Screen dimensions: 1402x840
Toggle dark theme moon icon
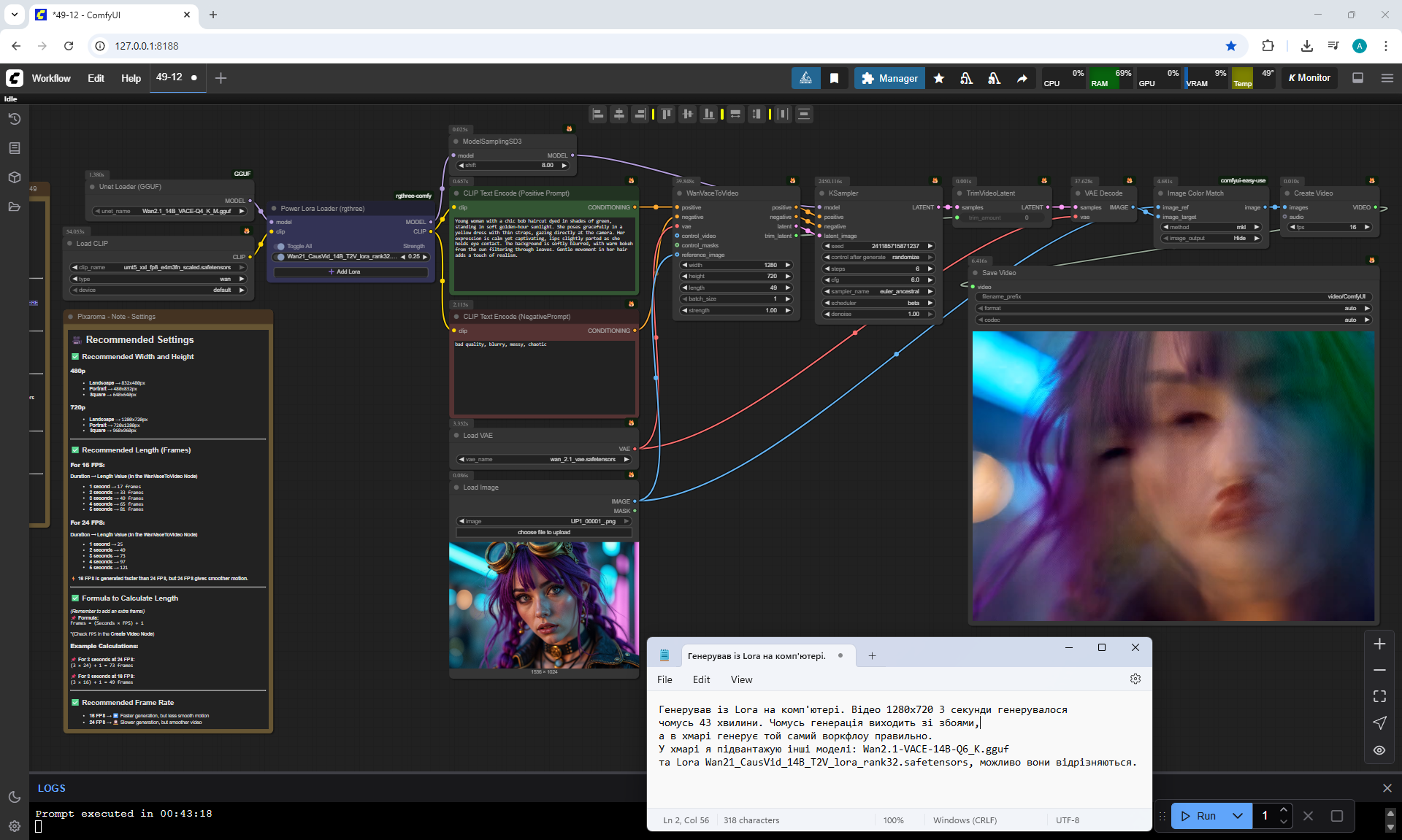coord(15,797)
